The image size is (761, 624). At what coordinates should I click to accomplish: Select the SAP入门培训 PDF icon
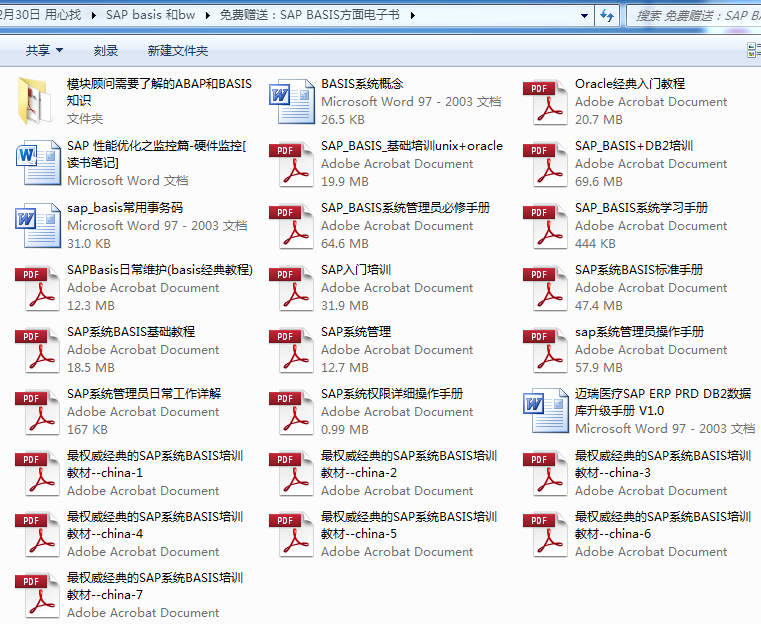(291, 288)
